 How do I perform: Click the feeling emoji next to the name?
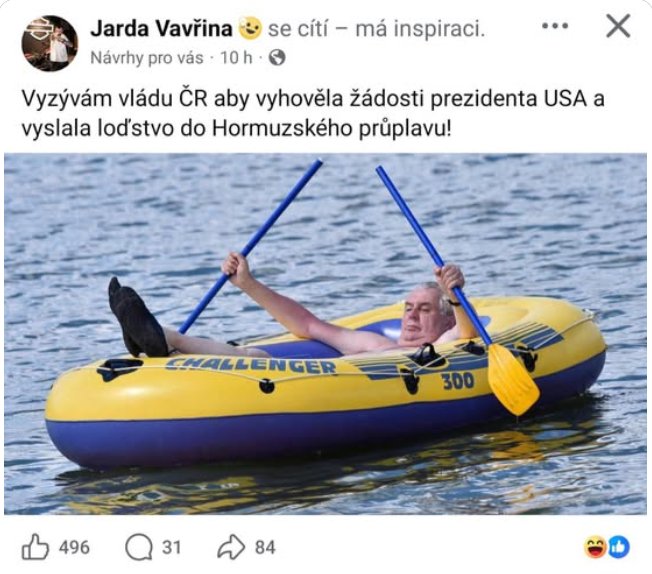coord(250,29)
